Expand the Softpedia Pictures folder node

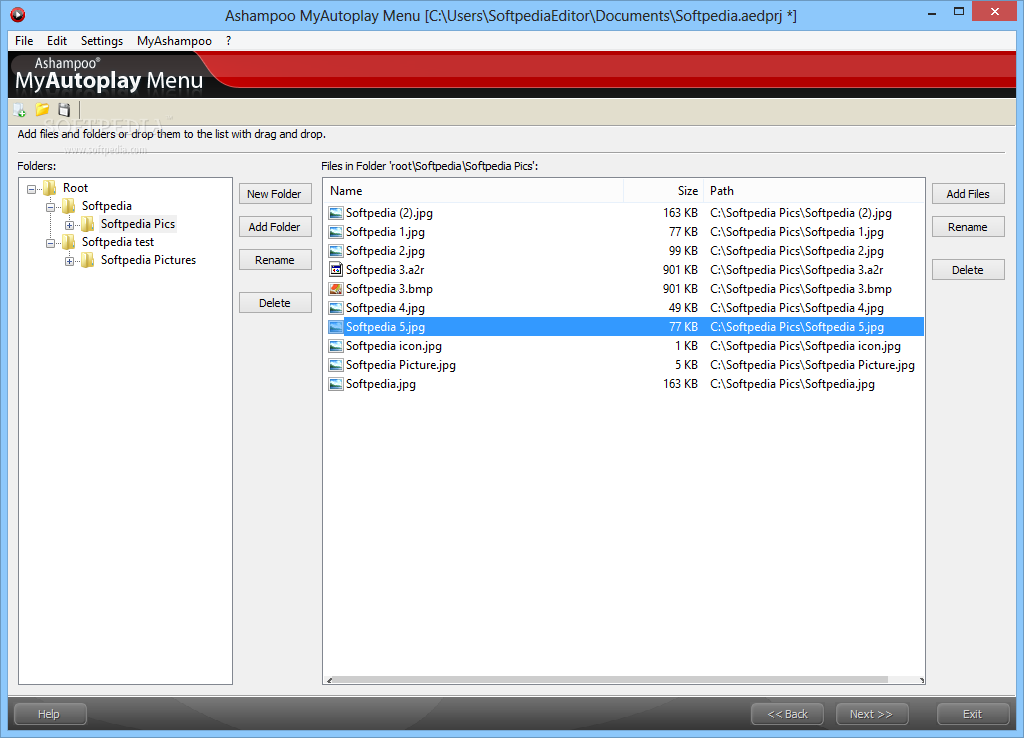click(x=69, y=261)
